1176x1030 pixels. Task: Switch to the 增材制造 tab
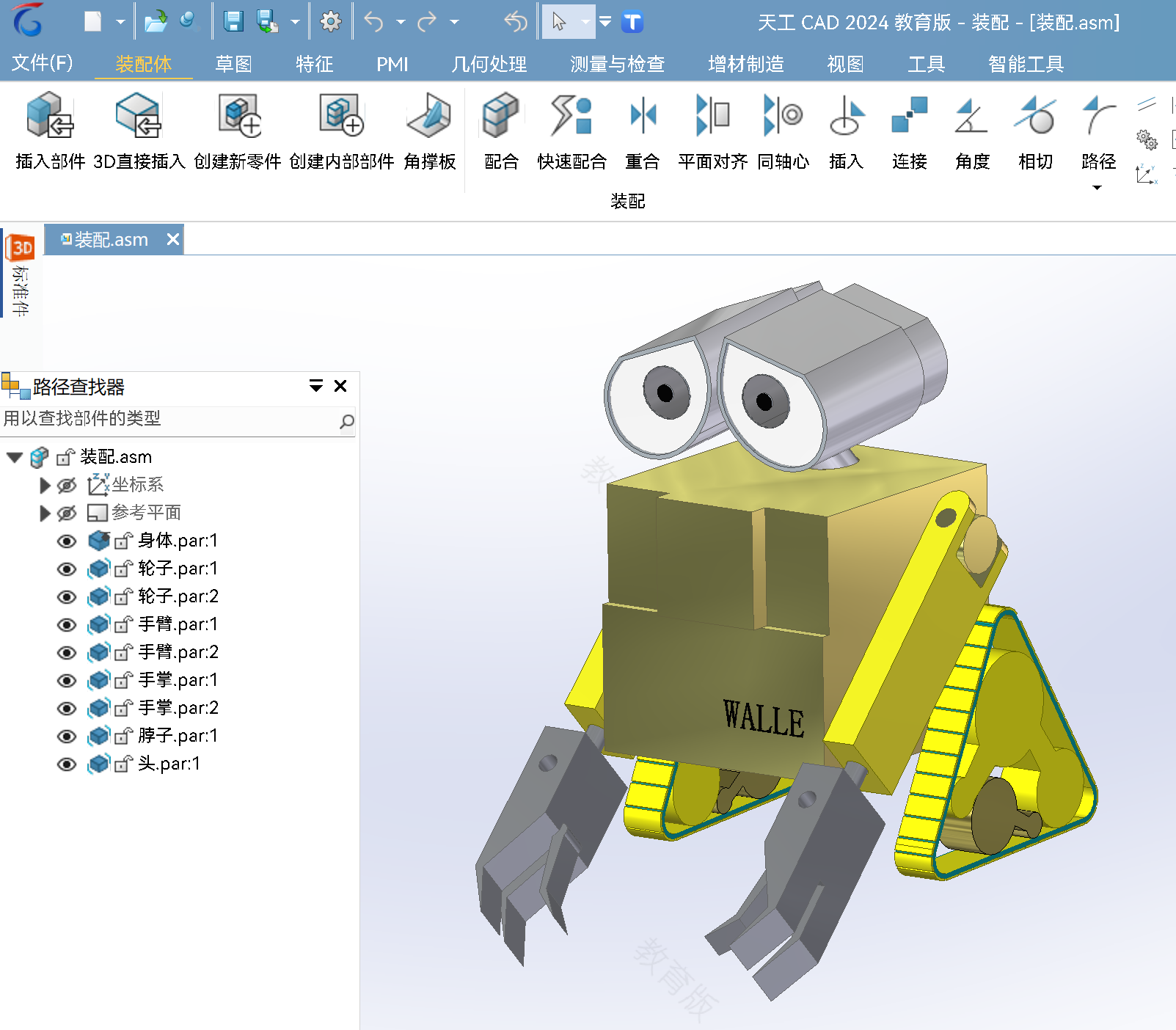click(746, 65)
